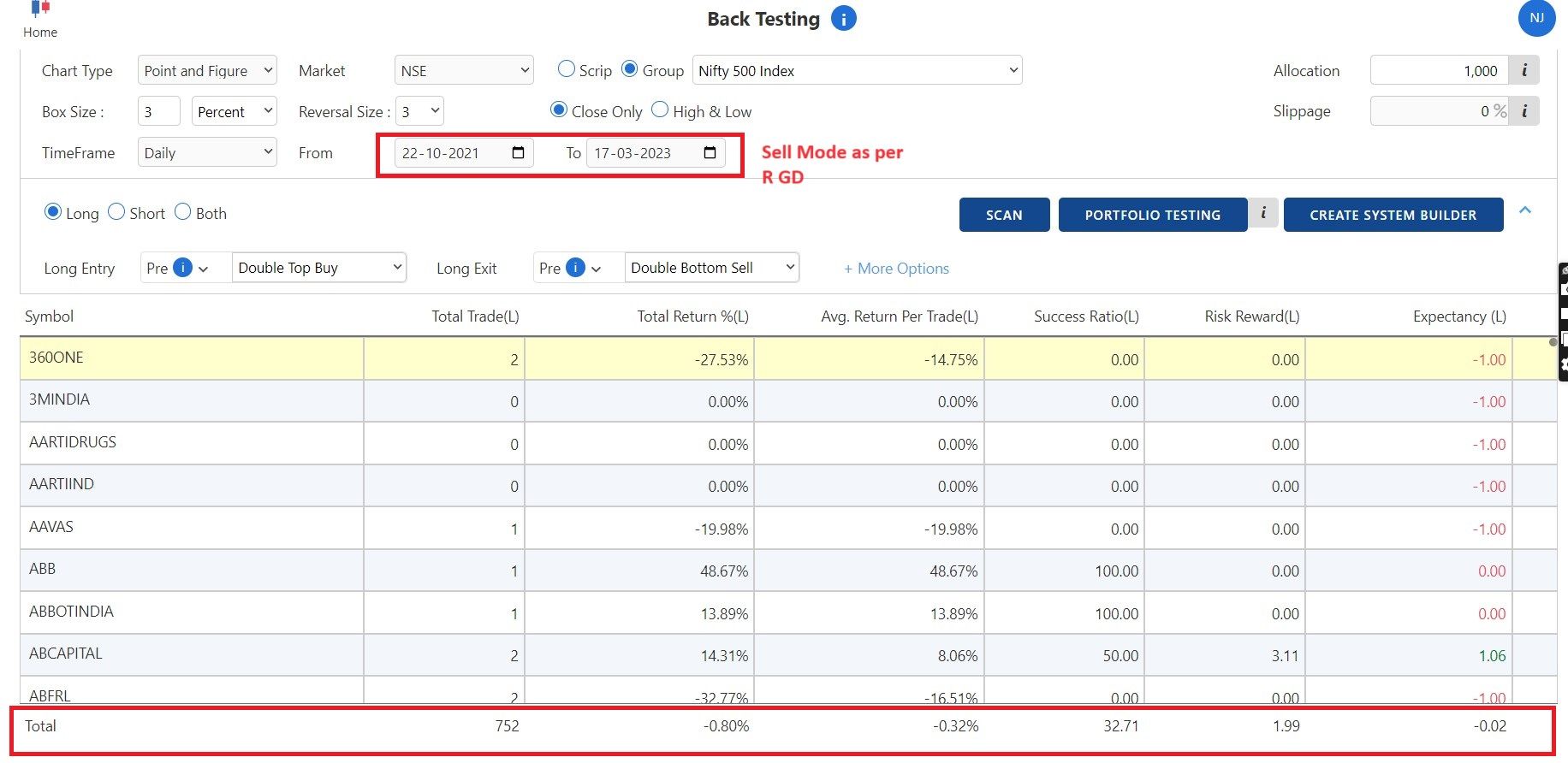Select the ABBOTINDIA symbol row

click(787, 612)
